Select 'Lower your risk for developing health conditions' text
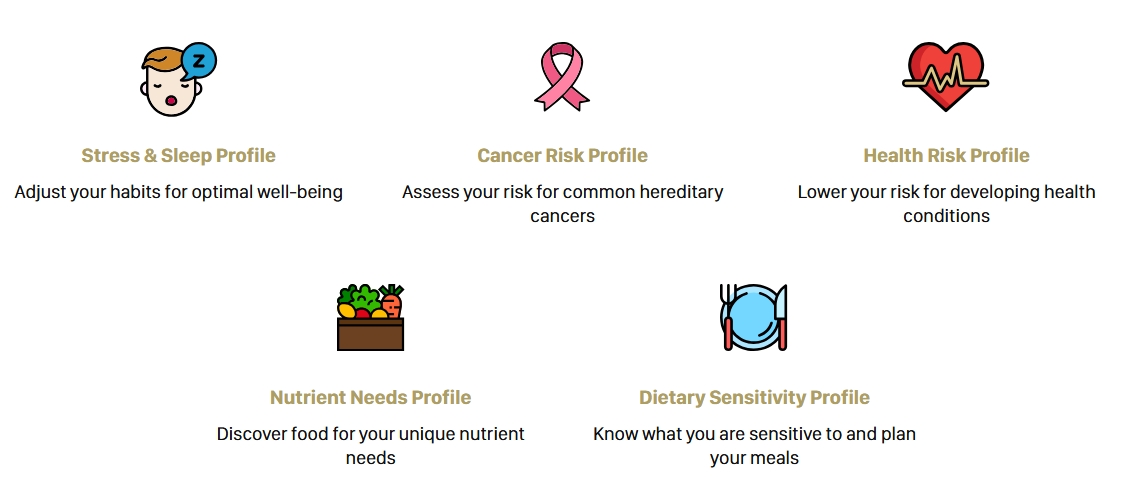 946,204
